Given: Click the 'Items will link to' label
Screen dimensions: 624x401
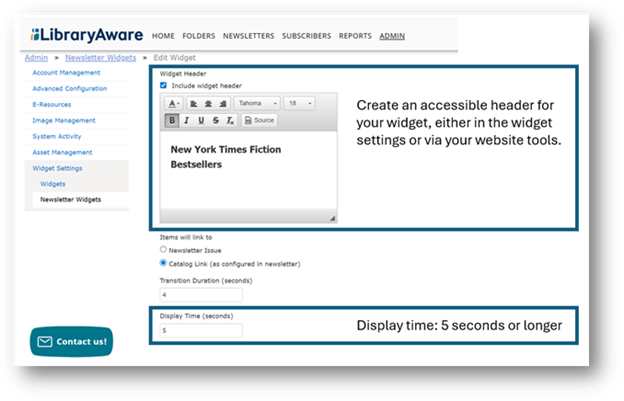Looking at the screenshot, I should pos(186,237).
